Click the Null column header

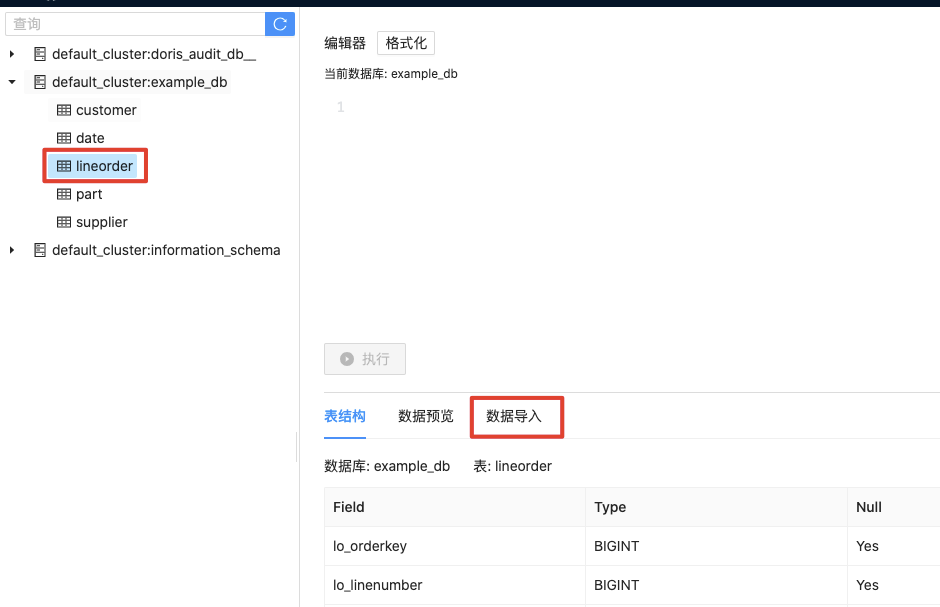[894, 507]
